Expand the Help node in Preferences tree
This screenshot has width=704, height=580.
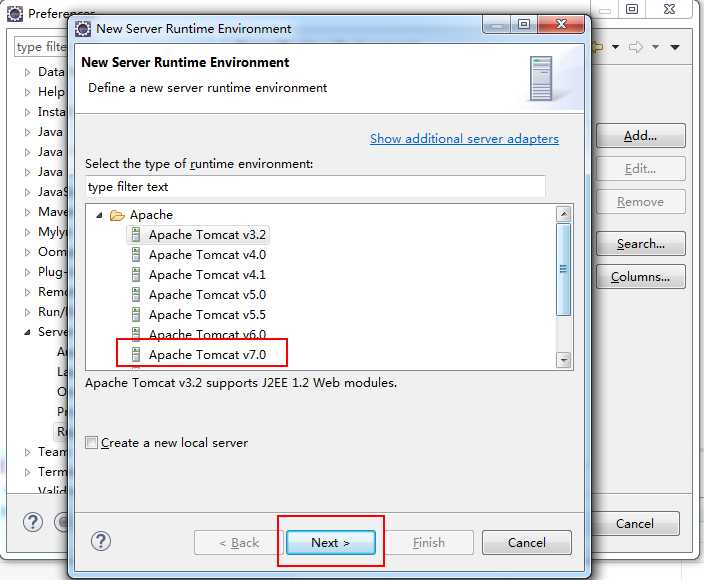click(27, 92)
